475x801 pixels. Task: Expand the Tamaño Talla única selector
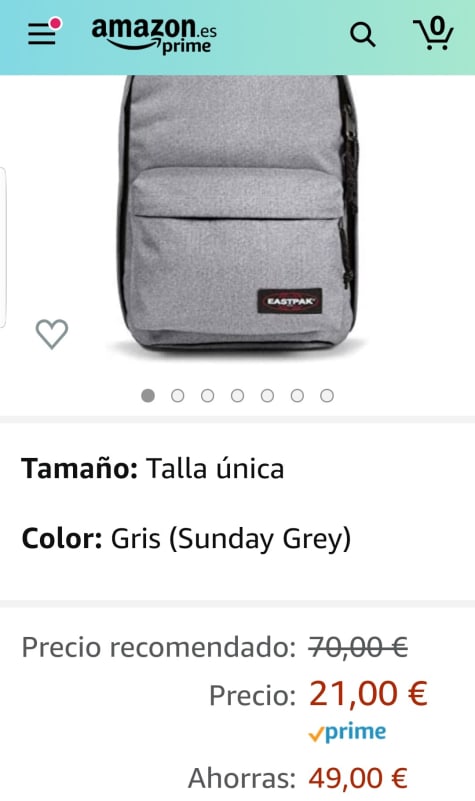(x=238, y=468)
